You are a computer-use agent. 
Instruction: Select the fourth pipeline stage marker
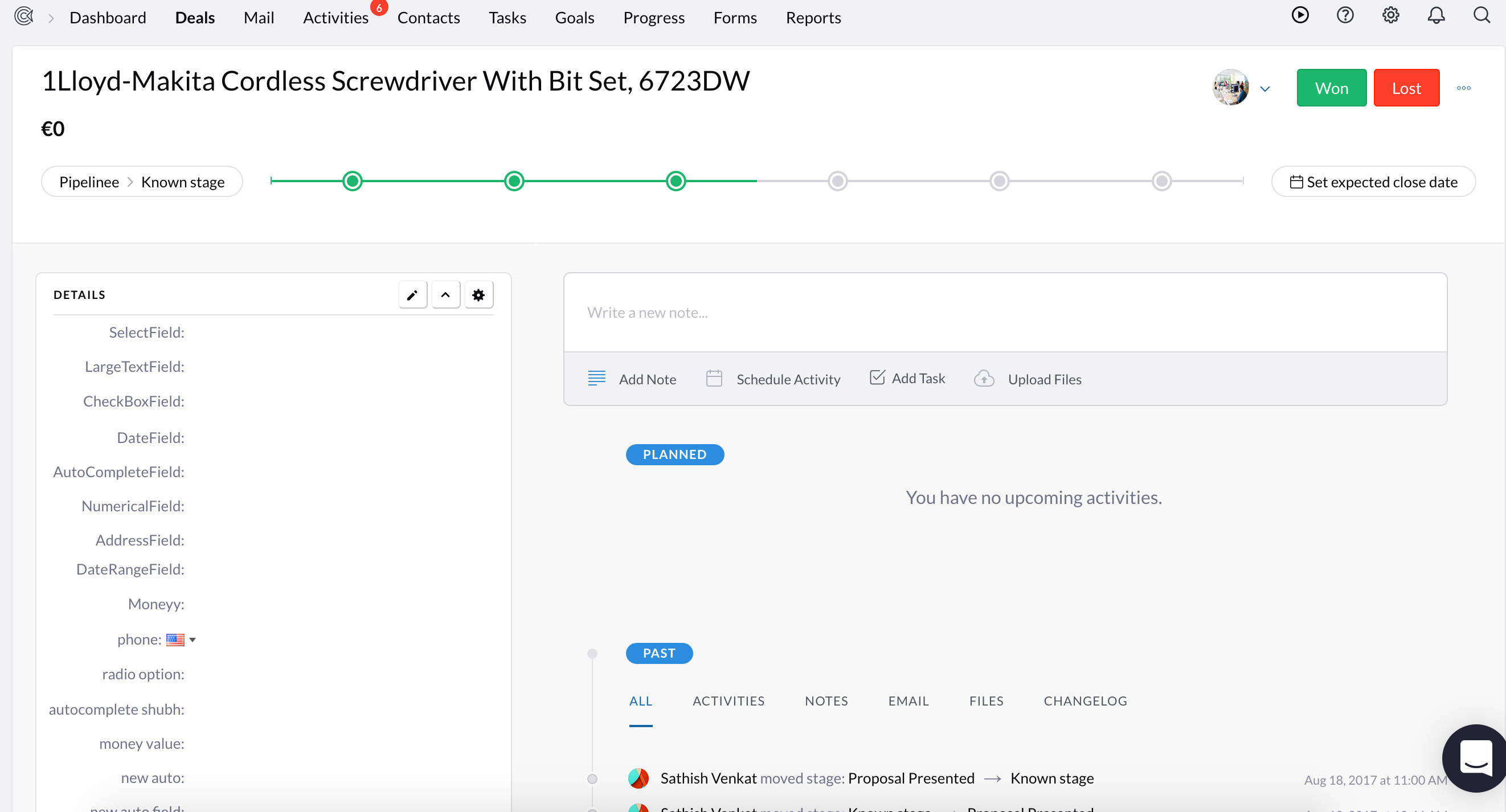pos(837,181)
